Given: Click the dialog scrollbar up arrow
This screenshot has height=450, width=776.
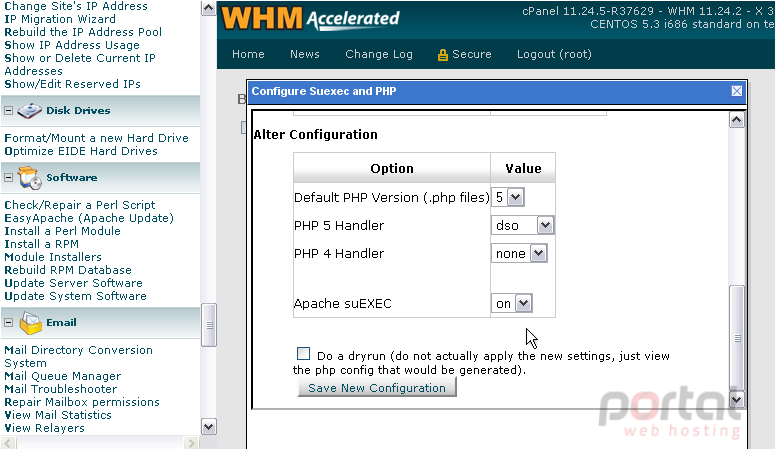Looking at the screenshot, I should (x=736, y=120).
